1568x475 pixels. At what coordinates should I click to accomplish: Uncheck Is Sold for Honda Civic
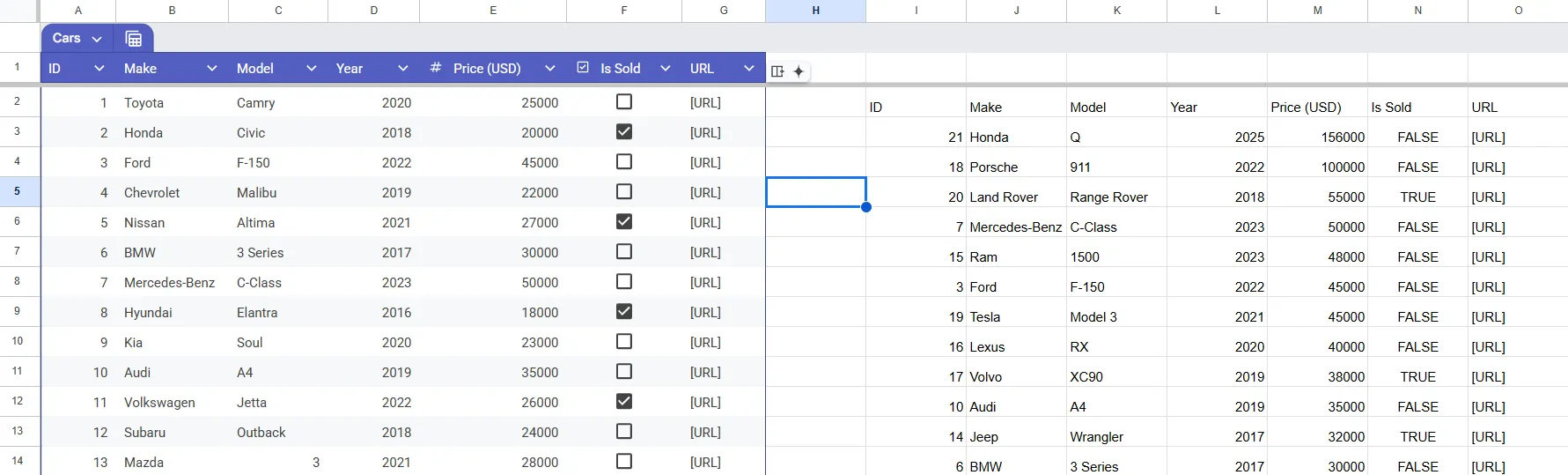click(624, 132)
